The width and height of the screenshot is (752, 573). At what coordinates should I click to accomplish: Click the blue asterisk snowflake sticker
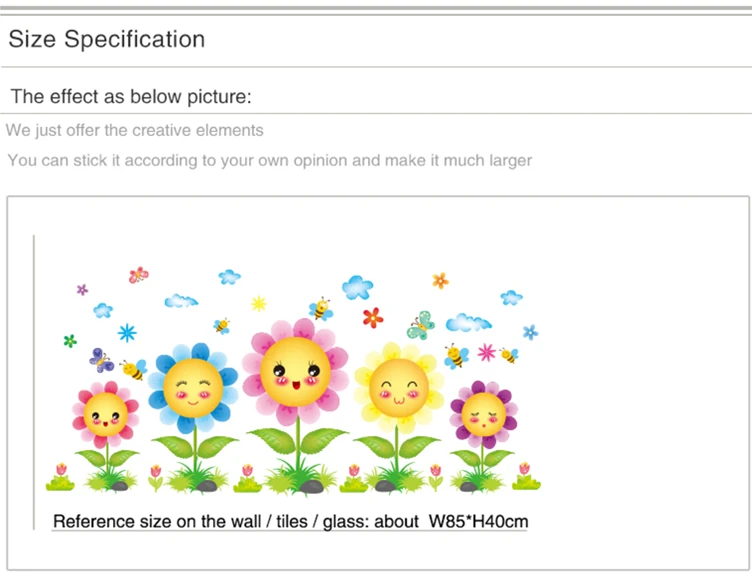pos(127,332)
